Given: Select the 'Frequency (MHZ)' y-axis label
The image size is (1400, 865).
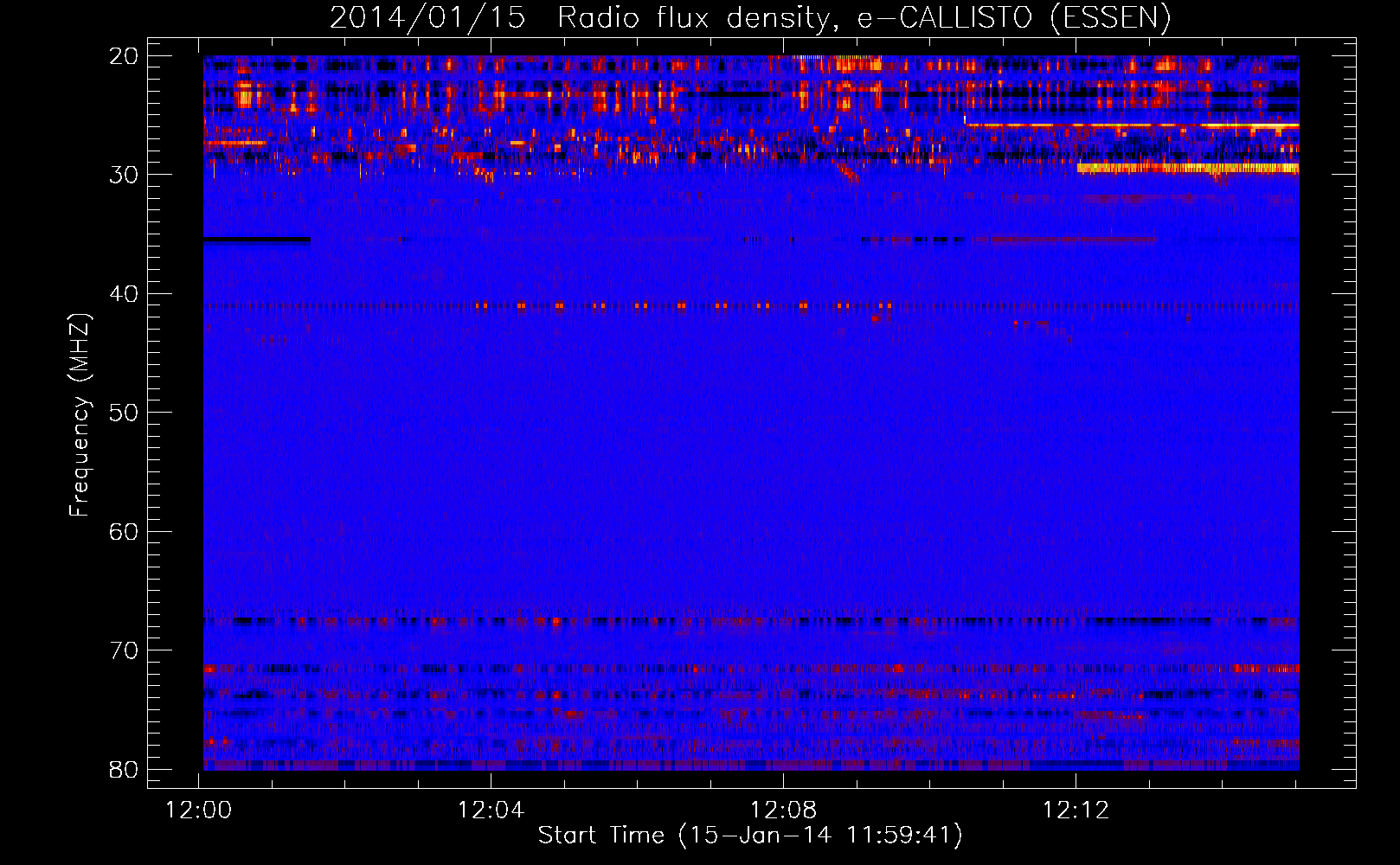Looking at the screenshot, I should 80,415.
